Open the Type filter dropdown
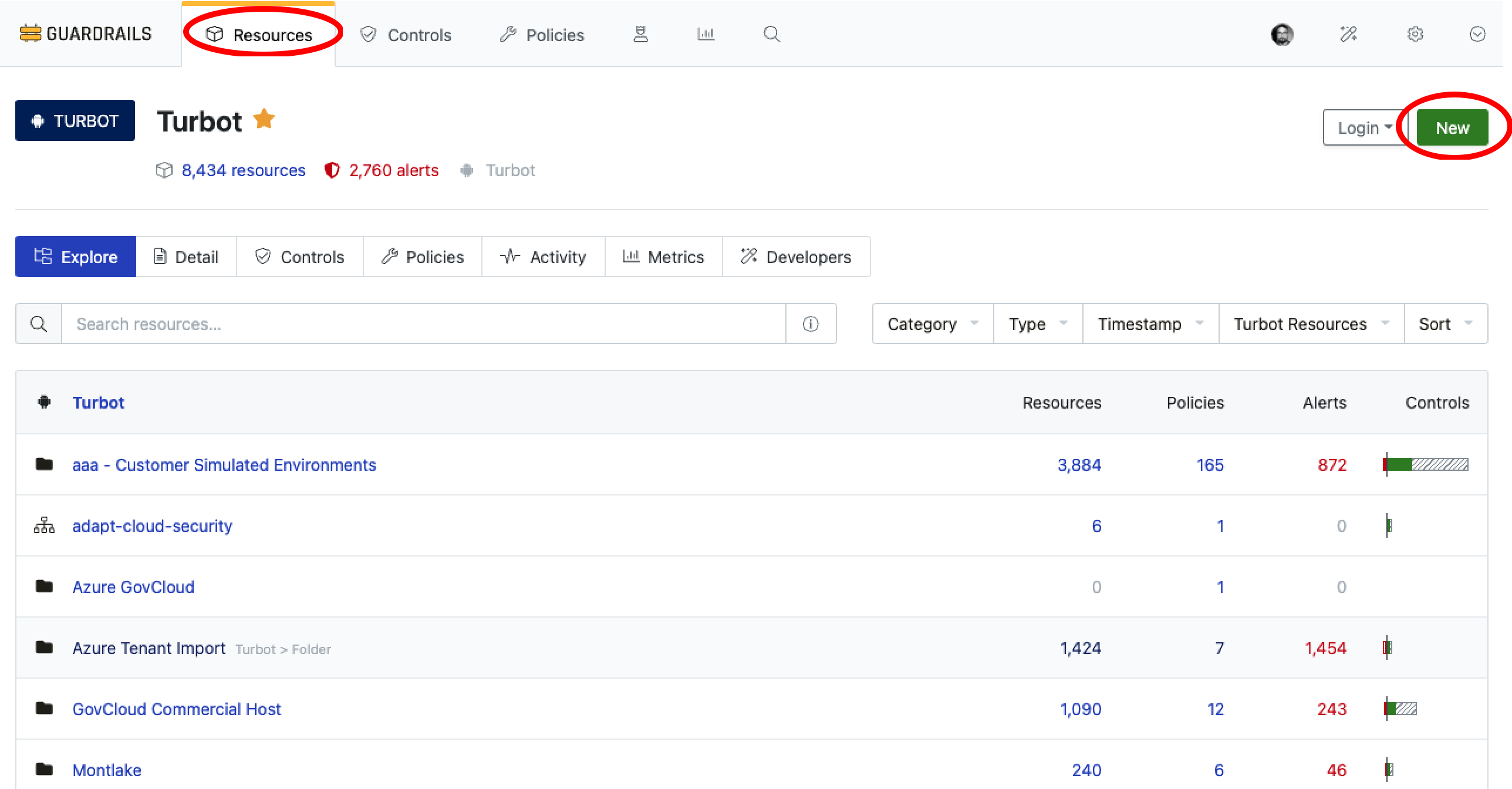The width and height of the screenshot is (1512, 789). 1037,324
